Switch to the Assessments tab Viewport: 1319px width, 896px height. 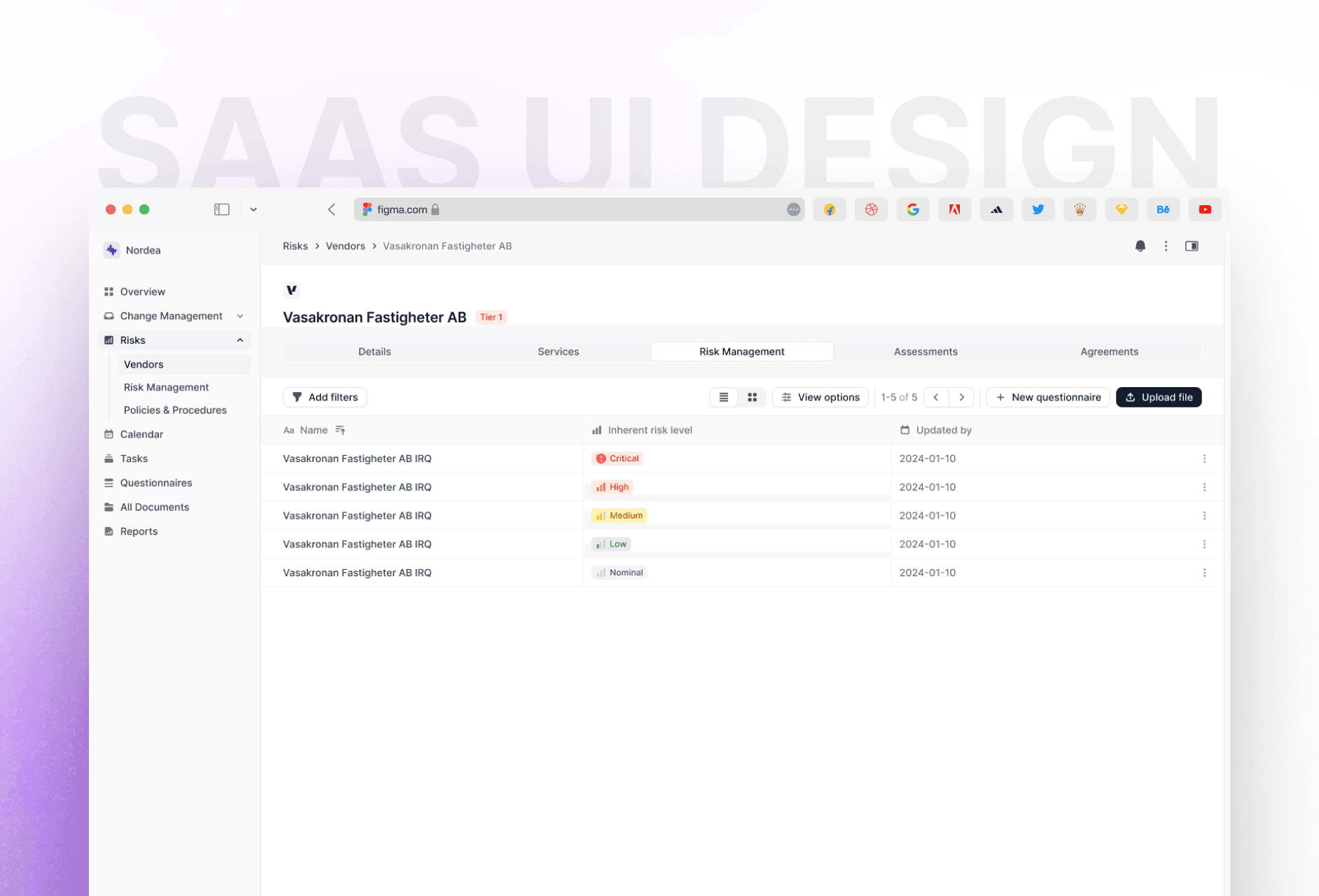[926, 351]
